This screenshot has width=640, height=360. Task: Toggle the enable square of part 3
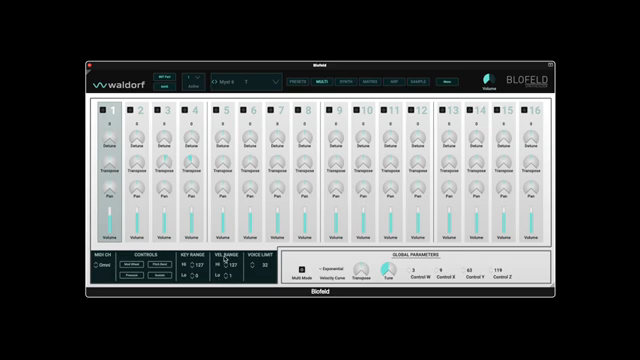click(158, 110)
